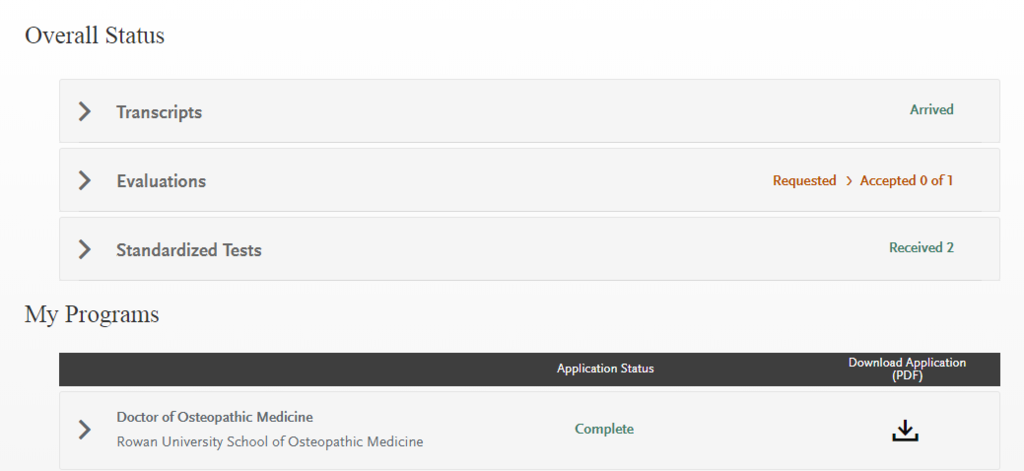Image resolution: width=1024 pixels, height=471 pixels.
Task: Click the Doctor of Osteopathic Medicine title
Action: [x=214, y=417]
